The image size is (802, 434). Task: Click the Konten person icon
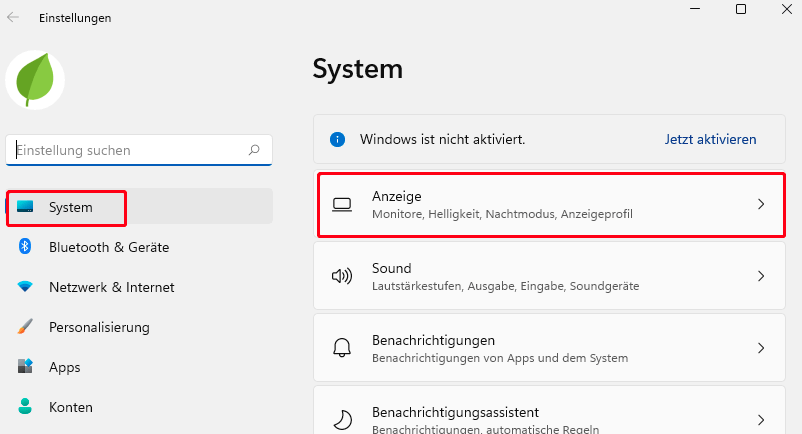coord(26,407)
